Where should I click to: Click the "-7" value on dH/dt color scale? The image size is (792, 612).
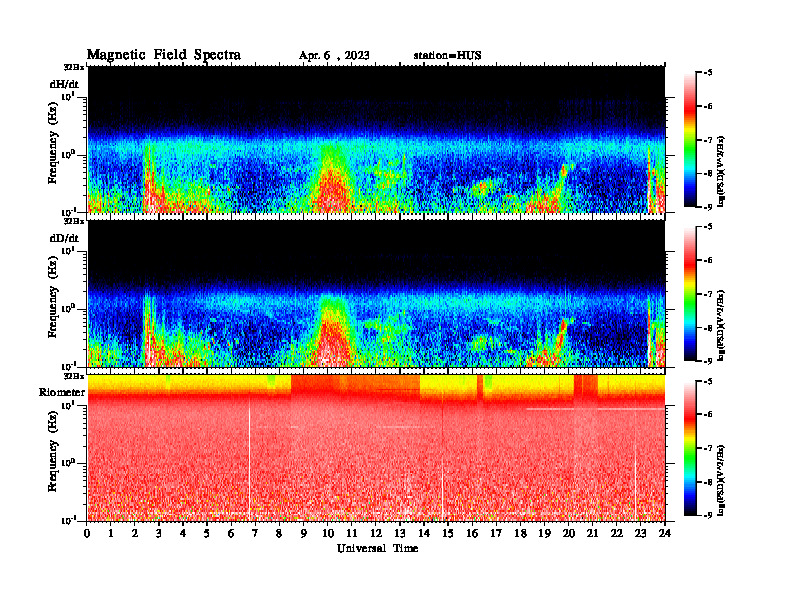pos(708,140)
